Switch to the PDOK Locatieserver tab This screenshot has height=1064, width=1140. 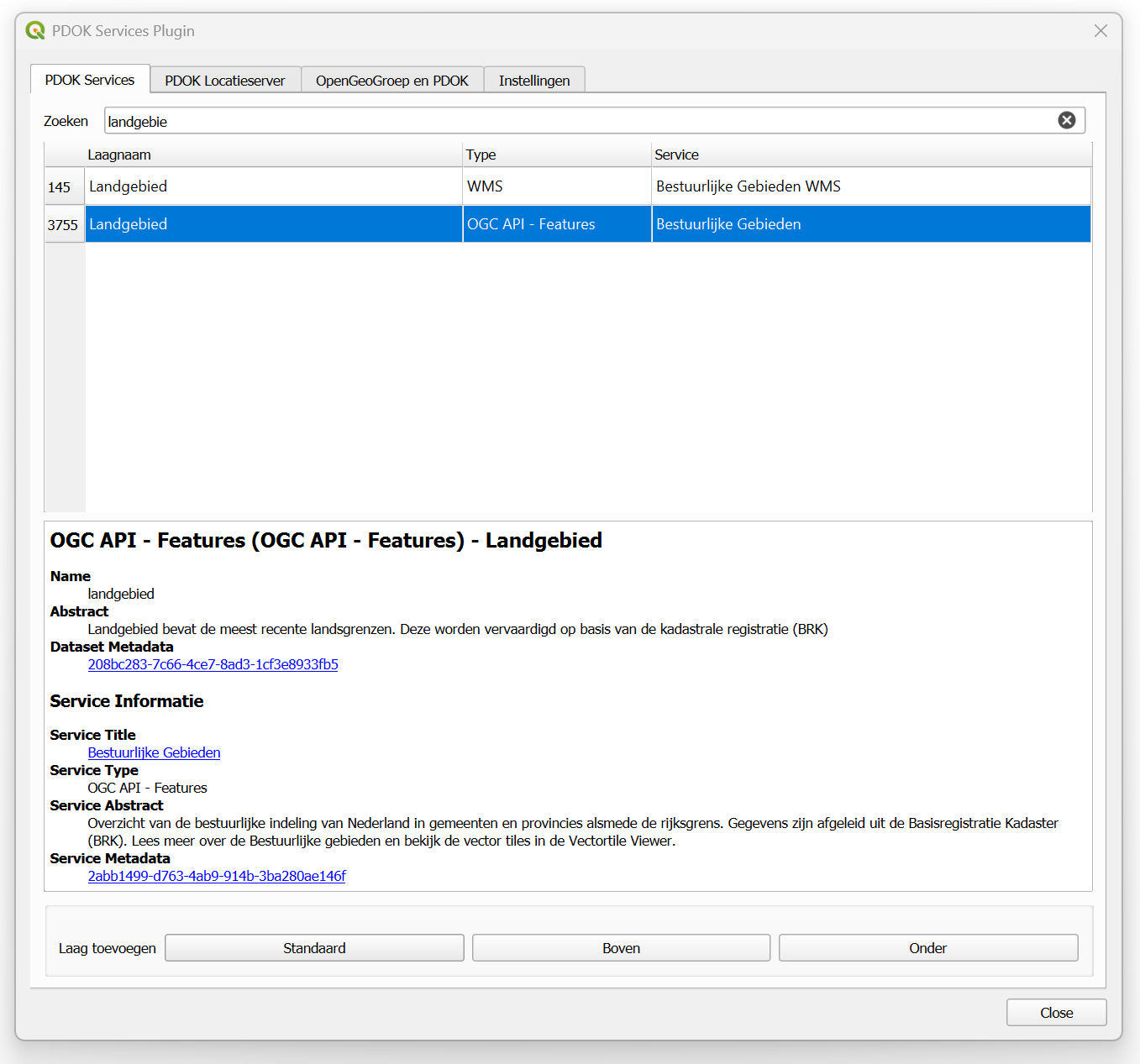224,81
